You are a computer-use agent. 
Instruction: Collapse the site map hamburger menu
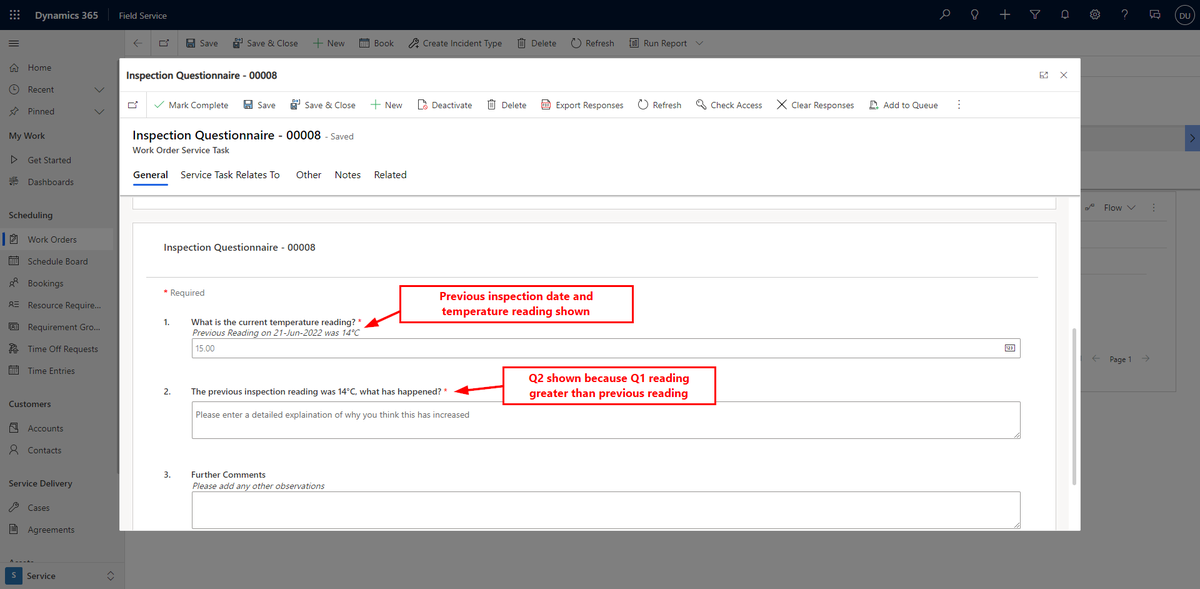[14, 44]
